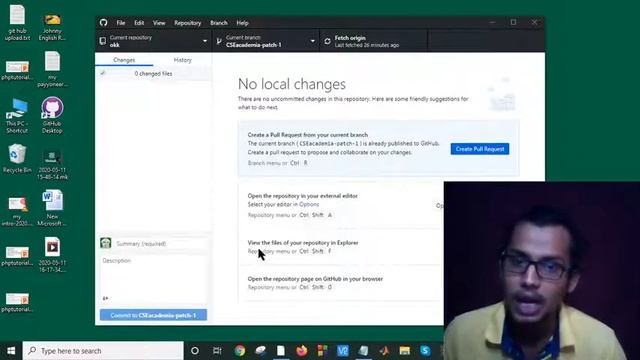Click the Description text area
The image size is (640, 360).
click(x=153, y=275)
